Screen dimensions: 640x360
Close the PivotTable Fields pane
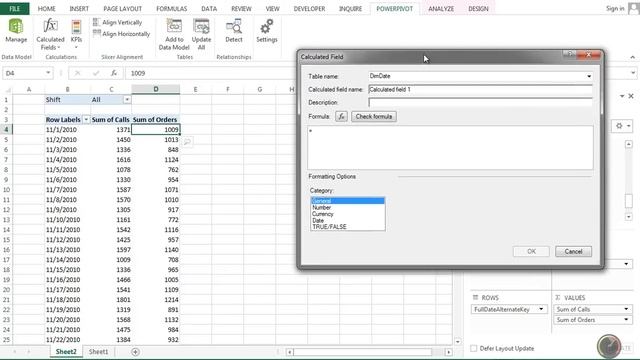pos(631,96)
